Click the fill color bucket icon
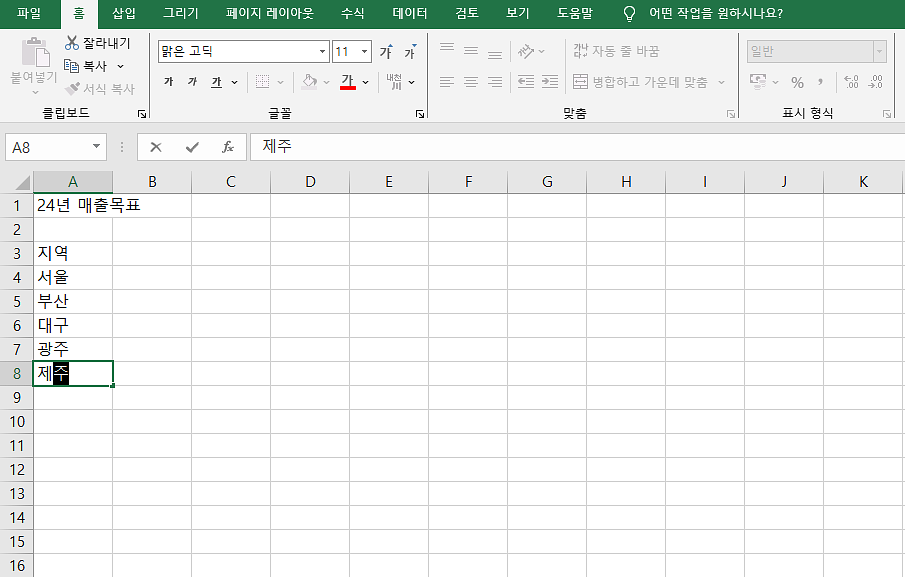The width and height of the screenshot is (905, 577). pos(310,82)
